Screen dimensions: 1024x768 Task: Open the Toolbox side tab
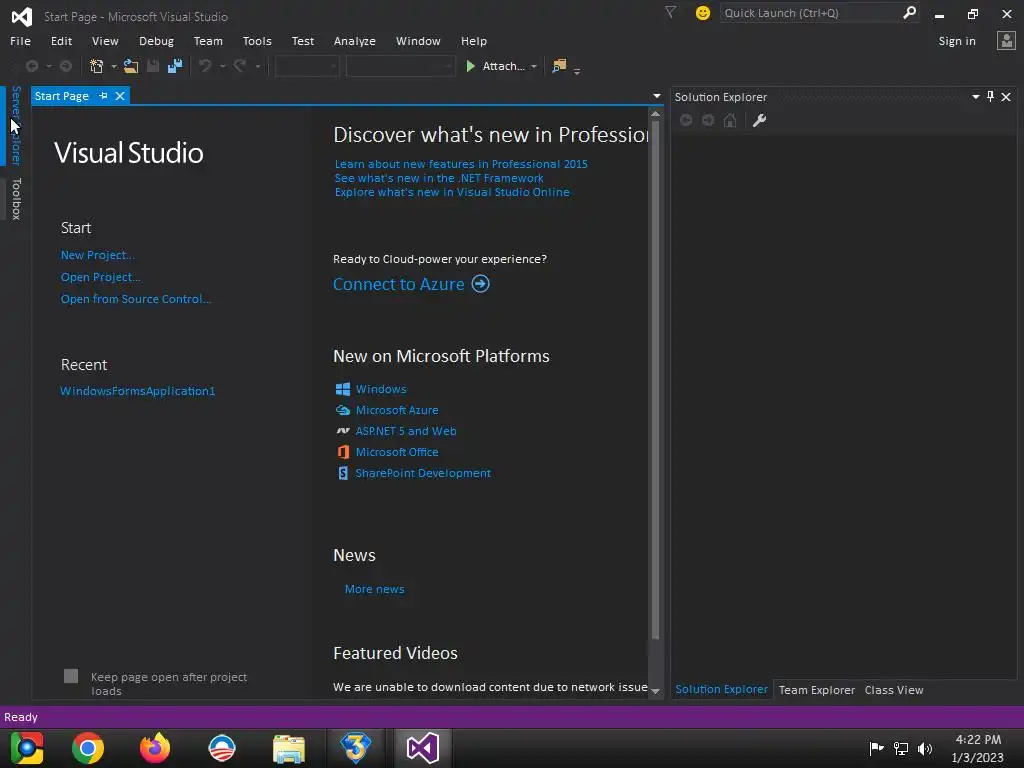[x=16, y=199]
